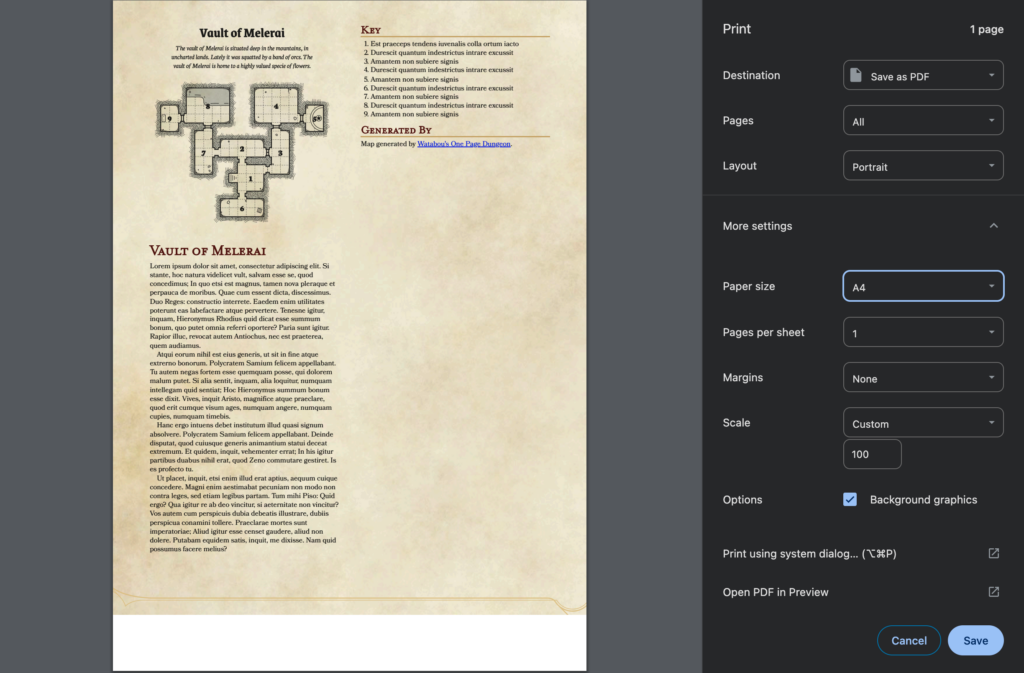
Task: Click inside the Scale value field showing 100
Action: (871, 454)
